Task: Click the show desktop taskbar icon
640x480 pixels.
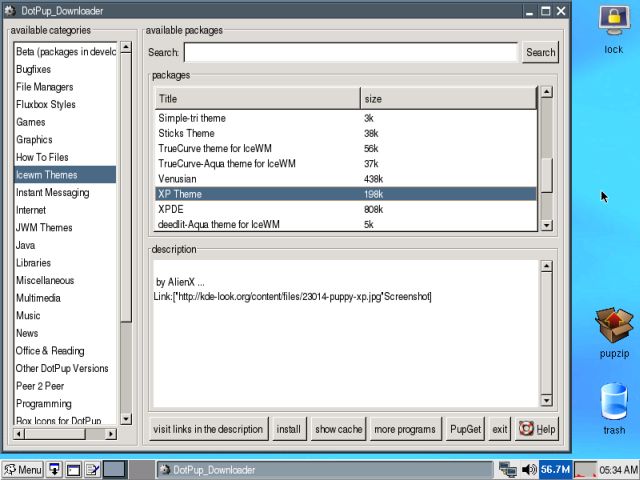Action: pyautogui.click(x=54, y=470)
